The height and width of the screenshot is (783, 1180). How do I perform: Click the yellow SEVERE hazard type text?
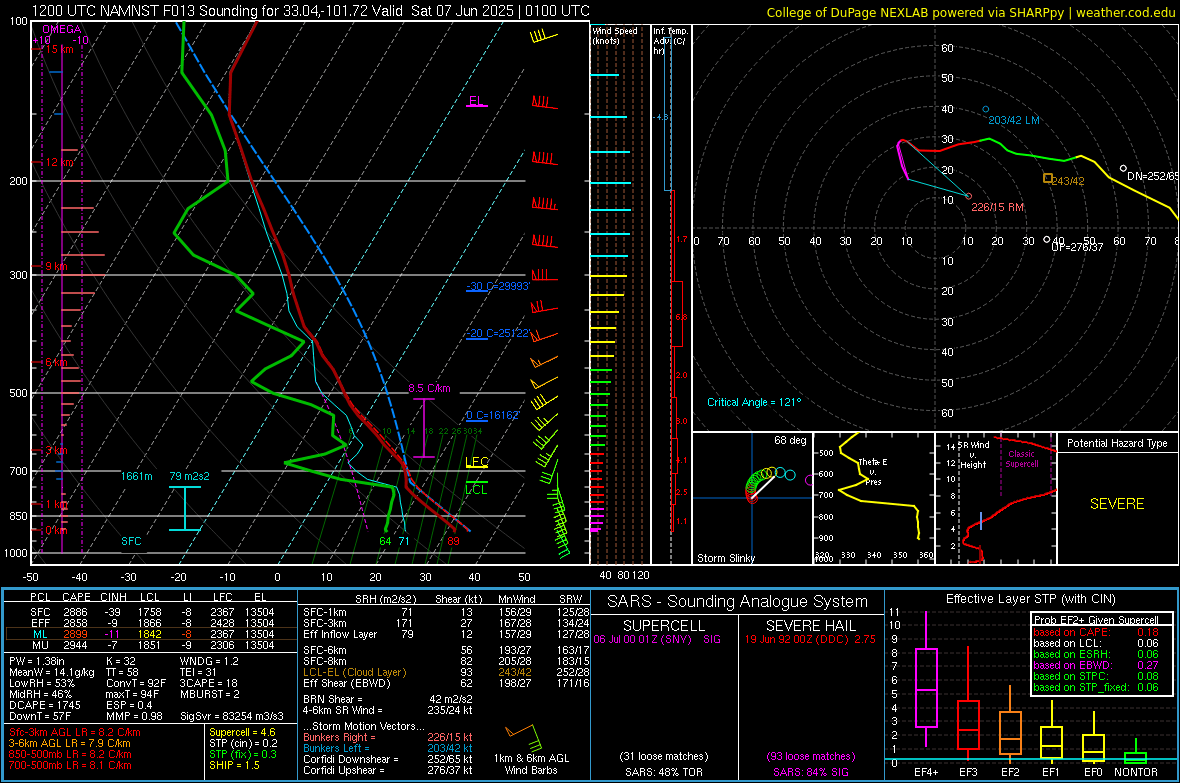tap(1117, 504)
